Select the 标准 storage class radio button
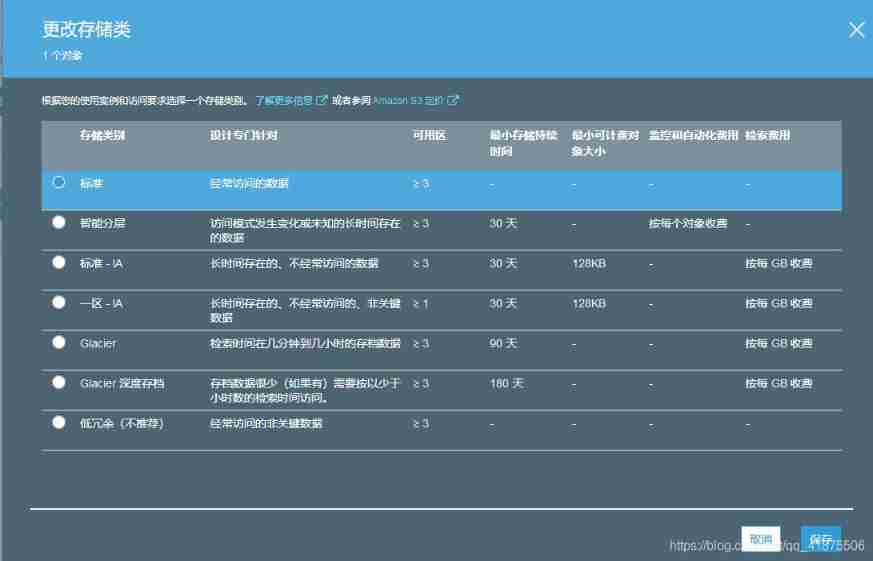873x561 pixels. (x=59, y=182)
